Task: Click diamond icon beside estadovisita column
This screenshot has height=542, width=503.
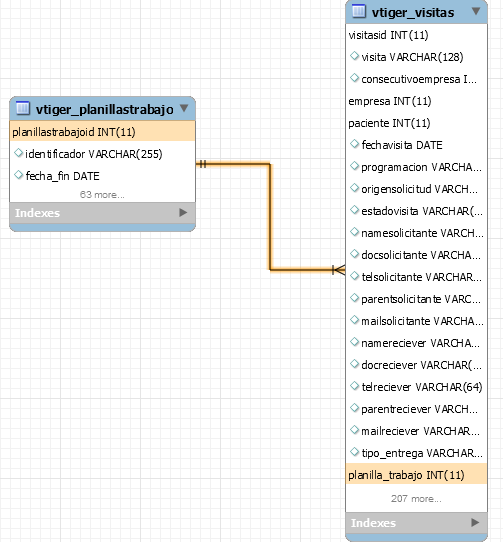Action: (354, 210)
